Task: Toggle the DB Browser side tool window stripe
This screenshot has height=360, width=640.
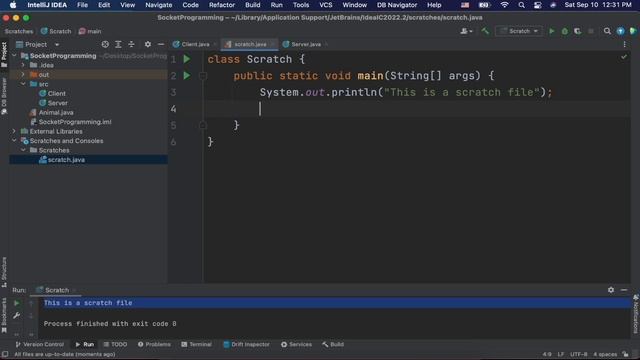Action: click(4, 96)
